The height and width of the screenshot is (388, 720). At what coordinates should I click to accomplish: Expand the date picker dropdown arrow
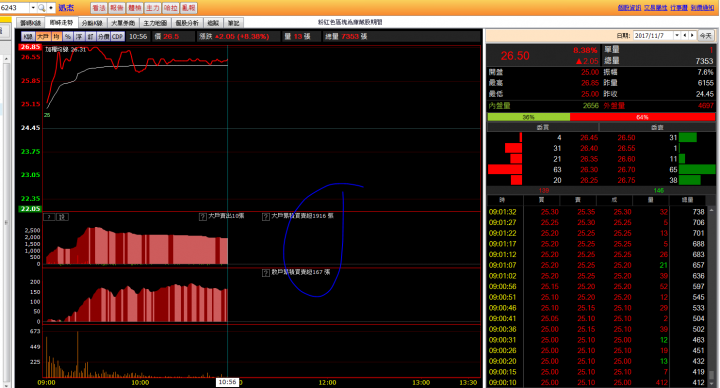677,35
